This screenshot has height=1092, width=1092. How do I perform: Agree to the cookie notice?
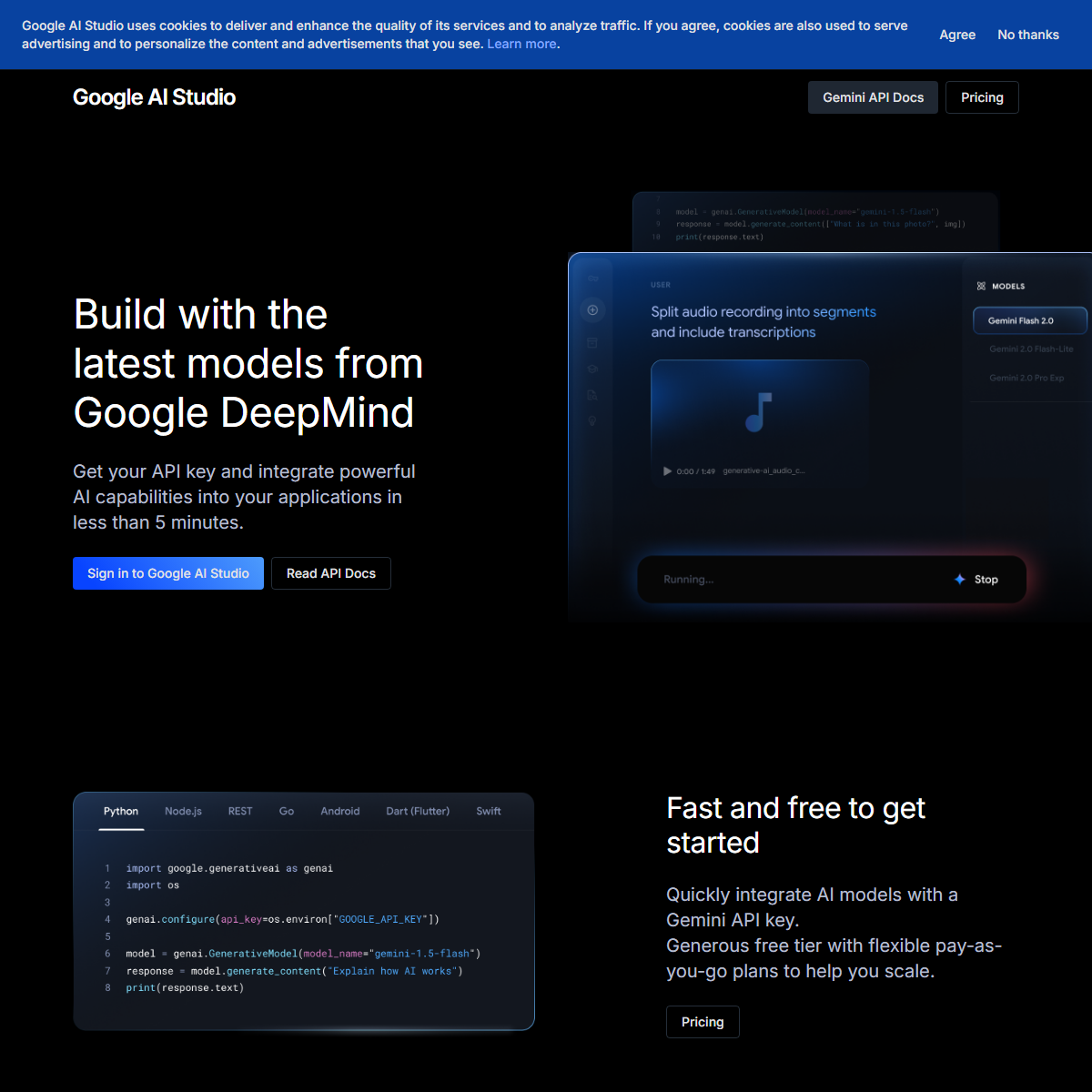pyautogui.click(x=957, y=35)
